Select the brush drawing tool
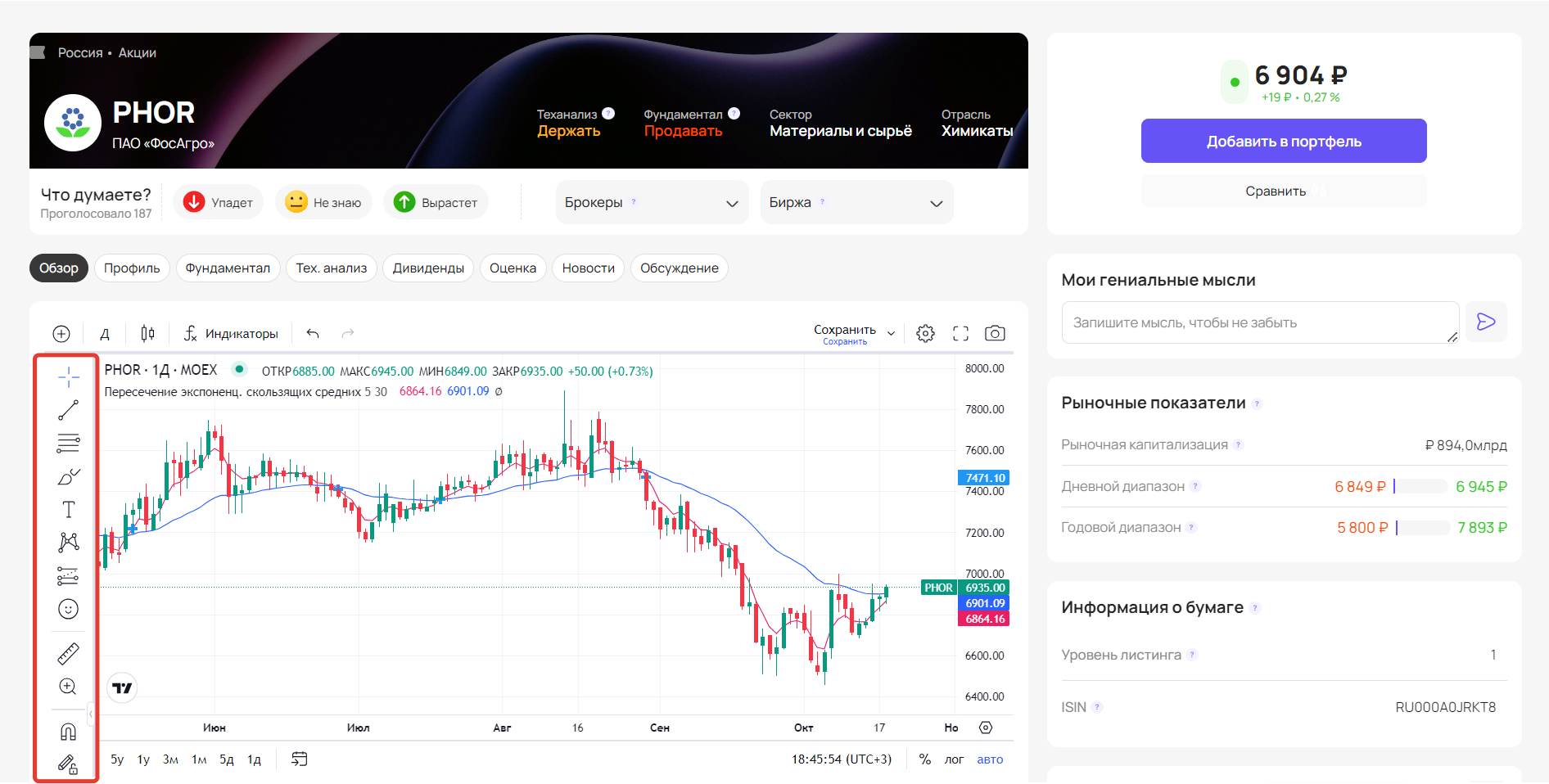The height and width of the screenshot is (784, 1549). 69,476
